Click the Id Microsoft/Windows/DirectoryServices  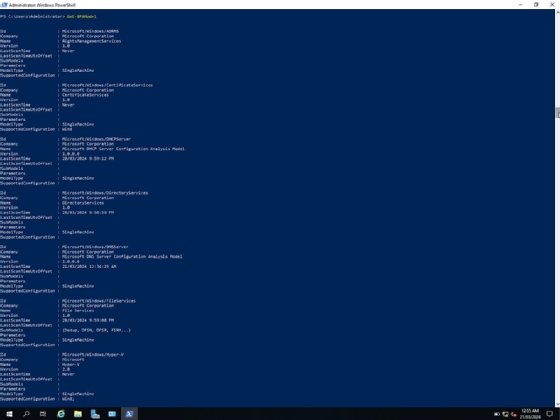105,193
